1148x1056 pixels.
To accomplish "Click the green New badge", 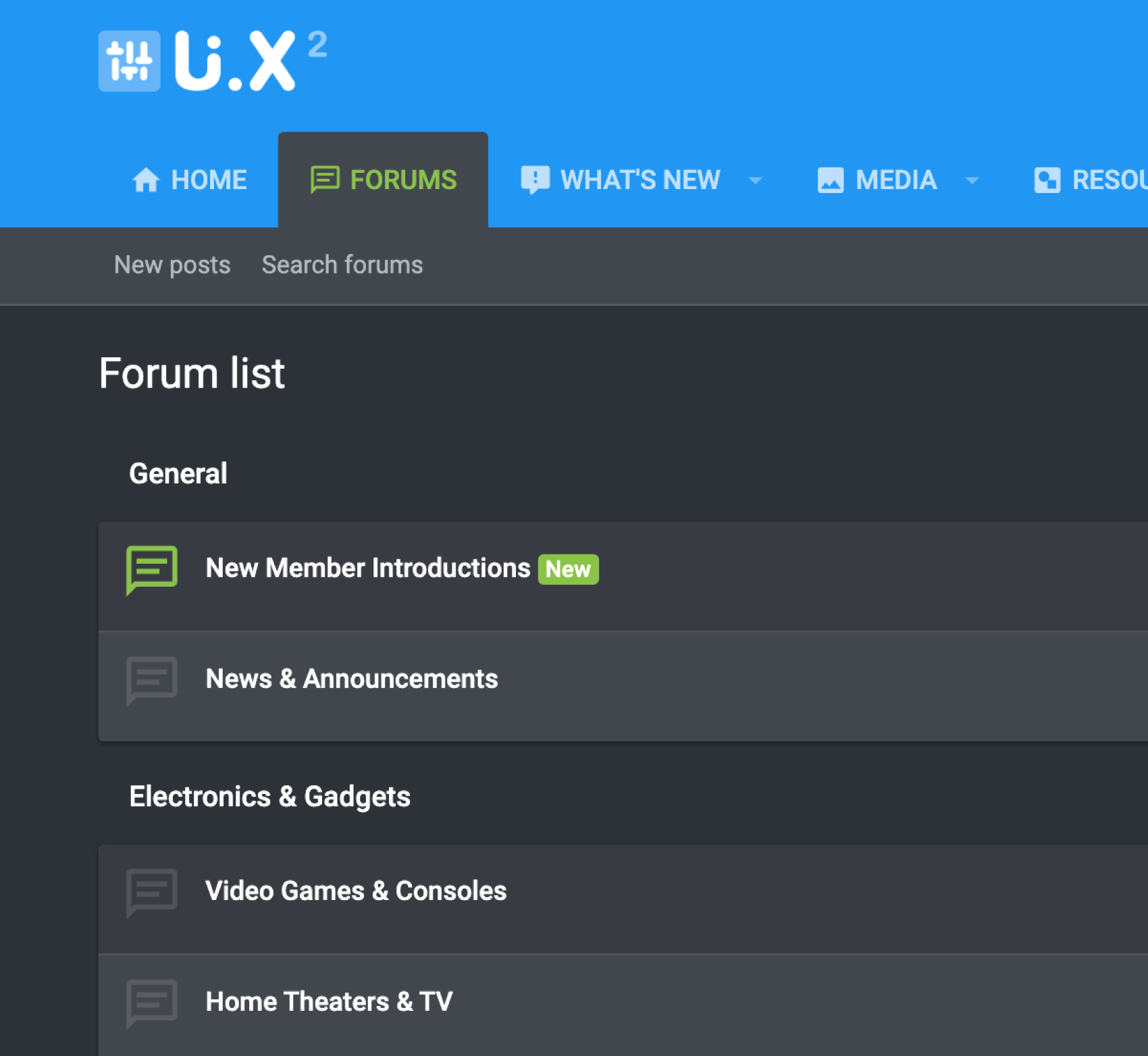I will (568, 569).
